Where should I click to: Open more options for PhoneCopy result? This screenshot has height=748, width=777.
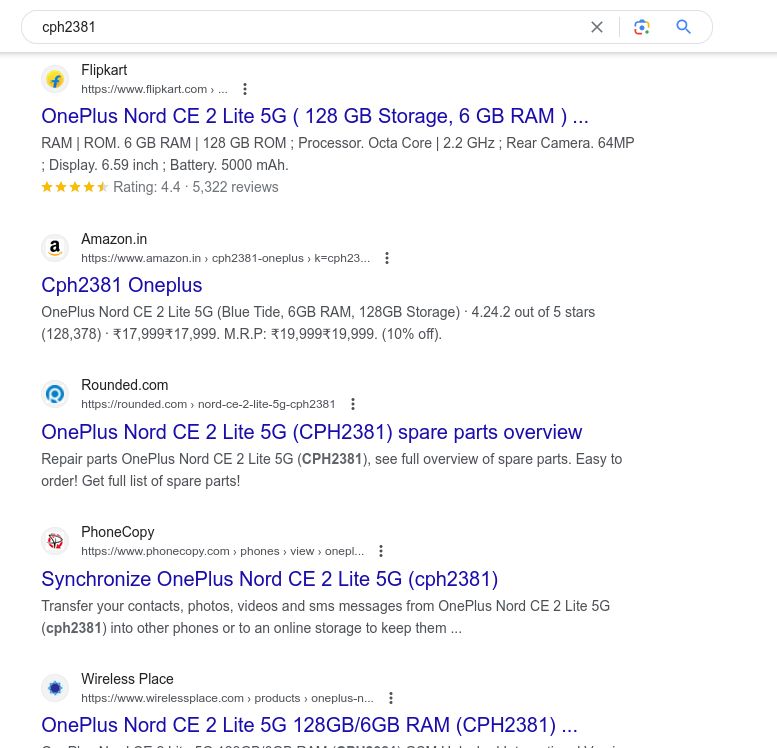click(381, 551)
